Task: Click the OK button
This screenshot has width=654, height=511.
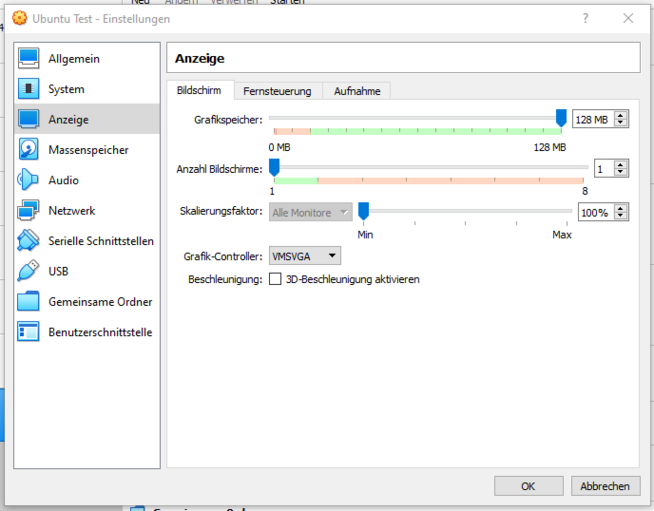Action: click(x=528, y=486)
